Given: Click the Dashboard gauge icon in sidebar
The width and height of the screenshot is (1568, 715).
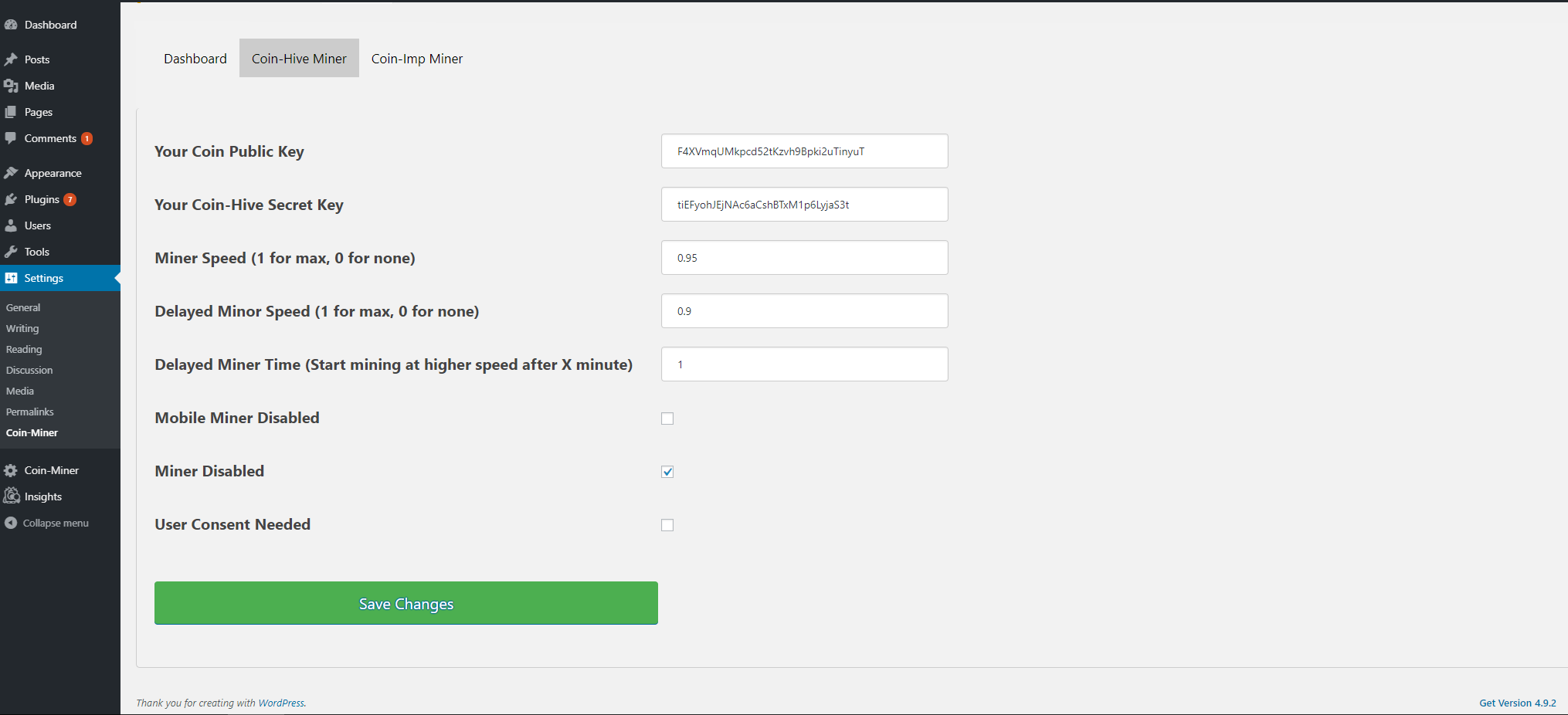Looking at the screenshot, I should point(11,25).
